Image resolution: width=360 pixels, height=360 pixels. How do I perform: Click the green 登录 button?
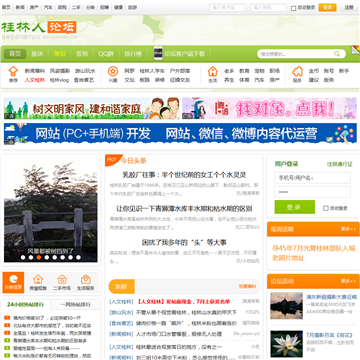[x=295, y=207]
